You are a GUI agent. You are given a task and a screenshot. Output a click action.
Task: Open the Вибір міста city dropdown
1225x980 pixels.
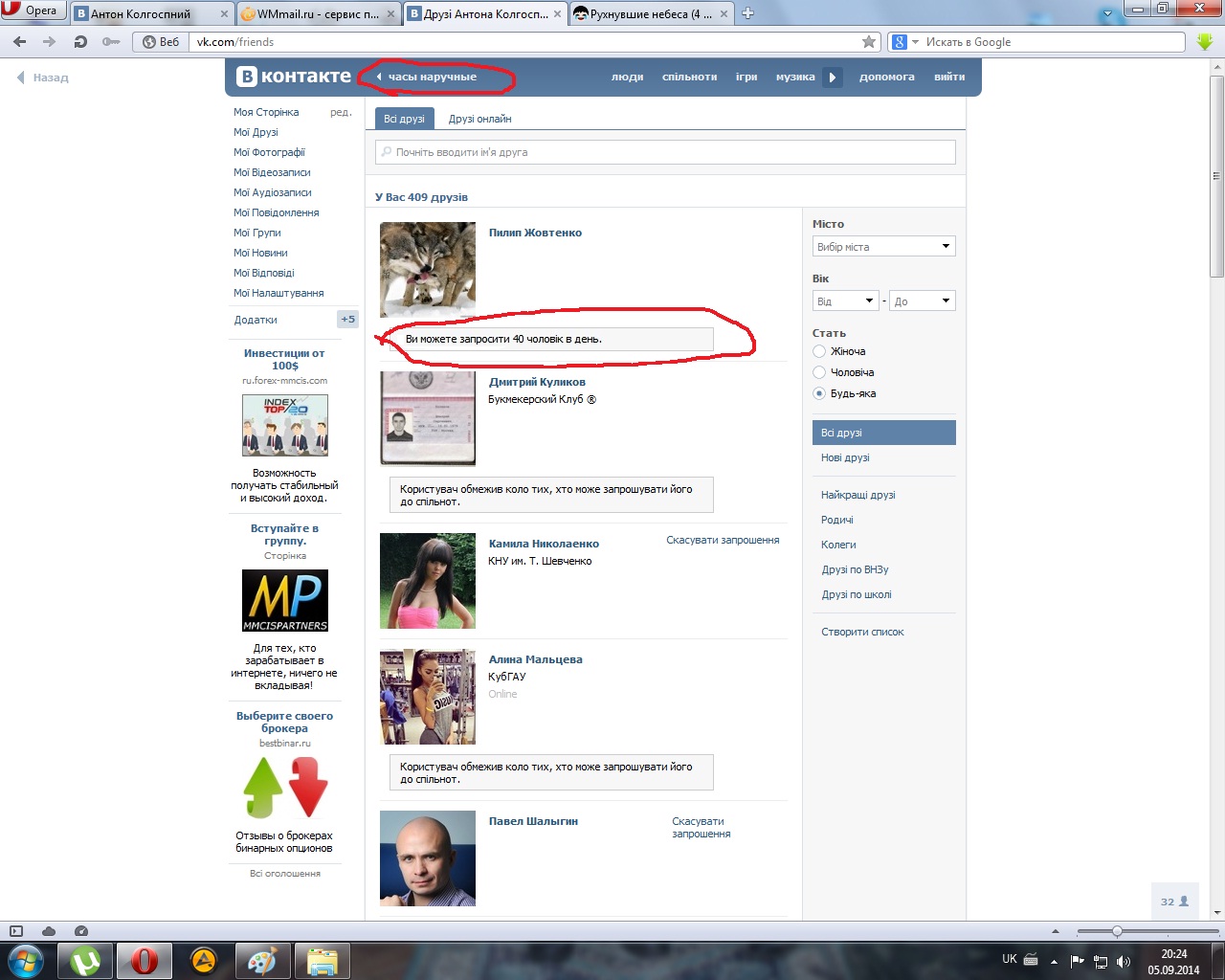[884, 247]
